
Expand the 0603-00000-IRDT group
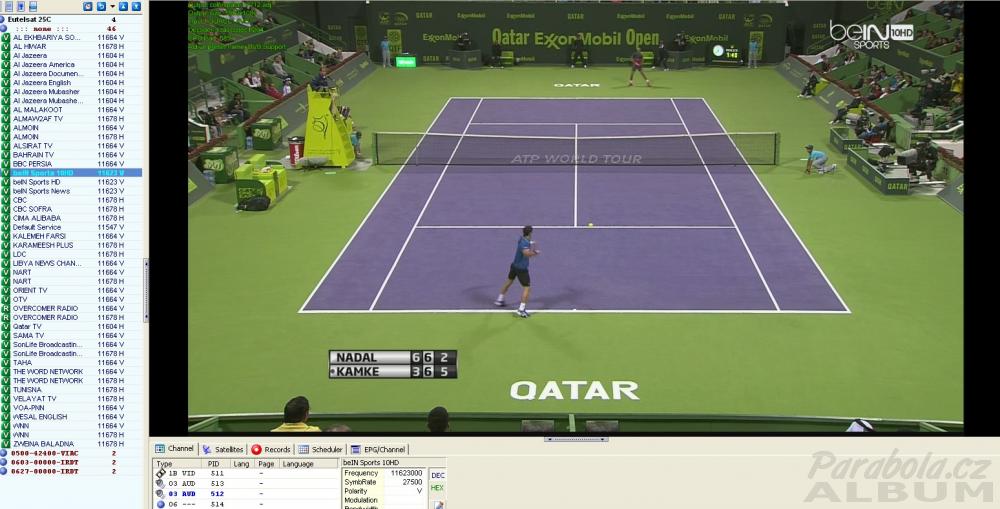(3, 462)
